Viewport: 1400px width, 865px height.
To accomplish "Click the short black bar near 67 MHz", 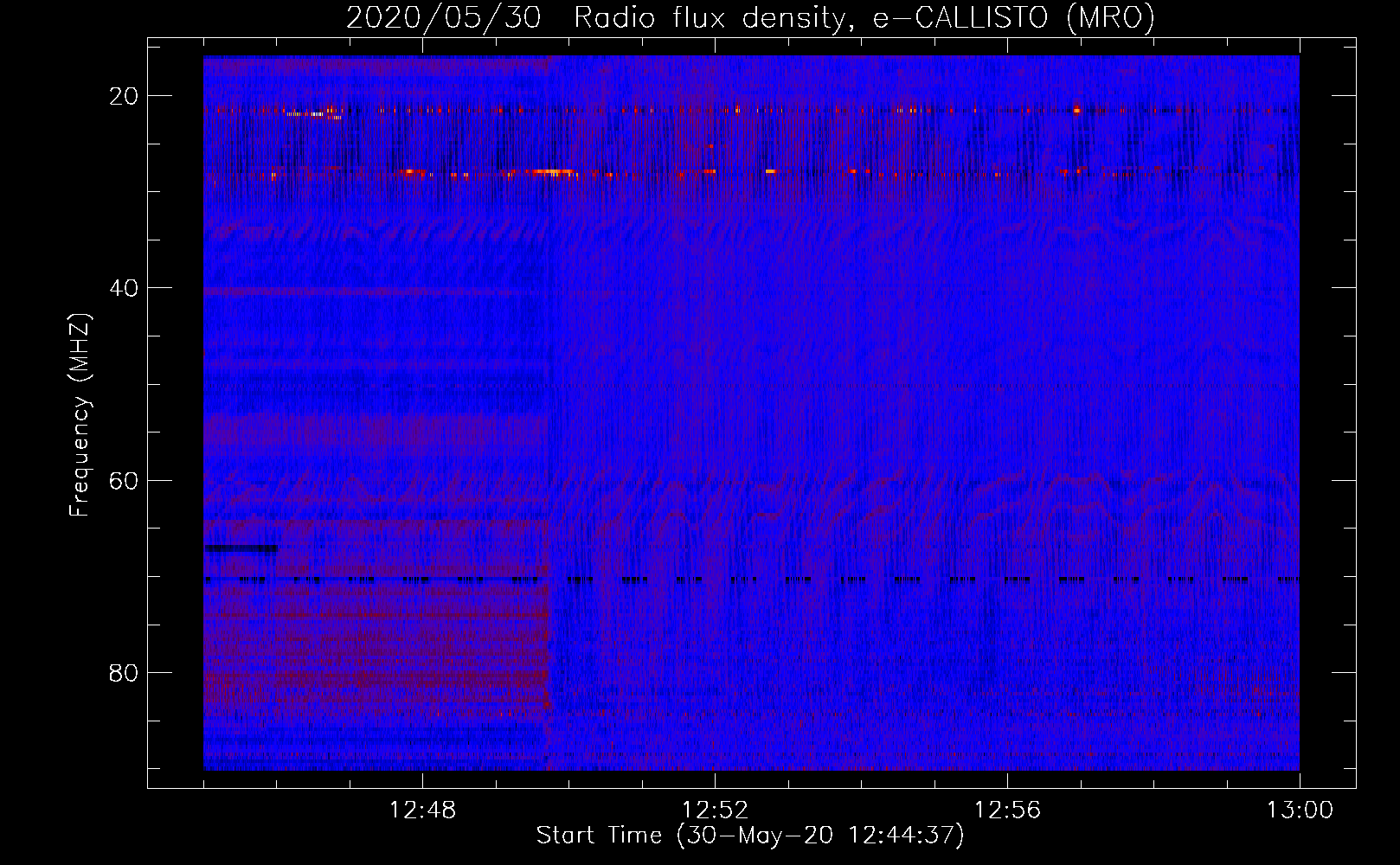I will (242, 548).
